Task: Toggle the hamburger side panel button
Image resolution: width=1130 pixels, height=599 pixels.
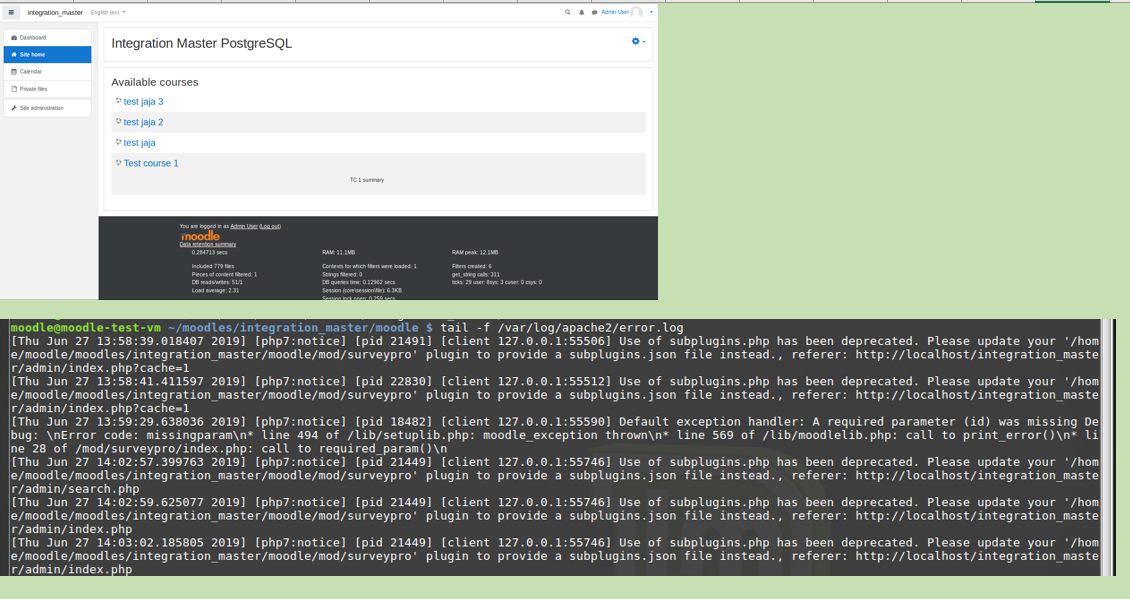Action: [11, 12]
